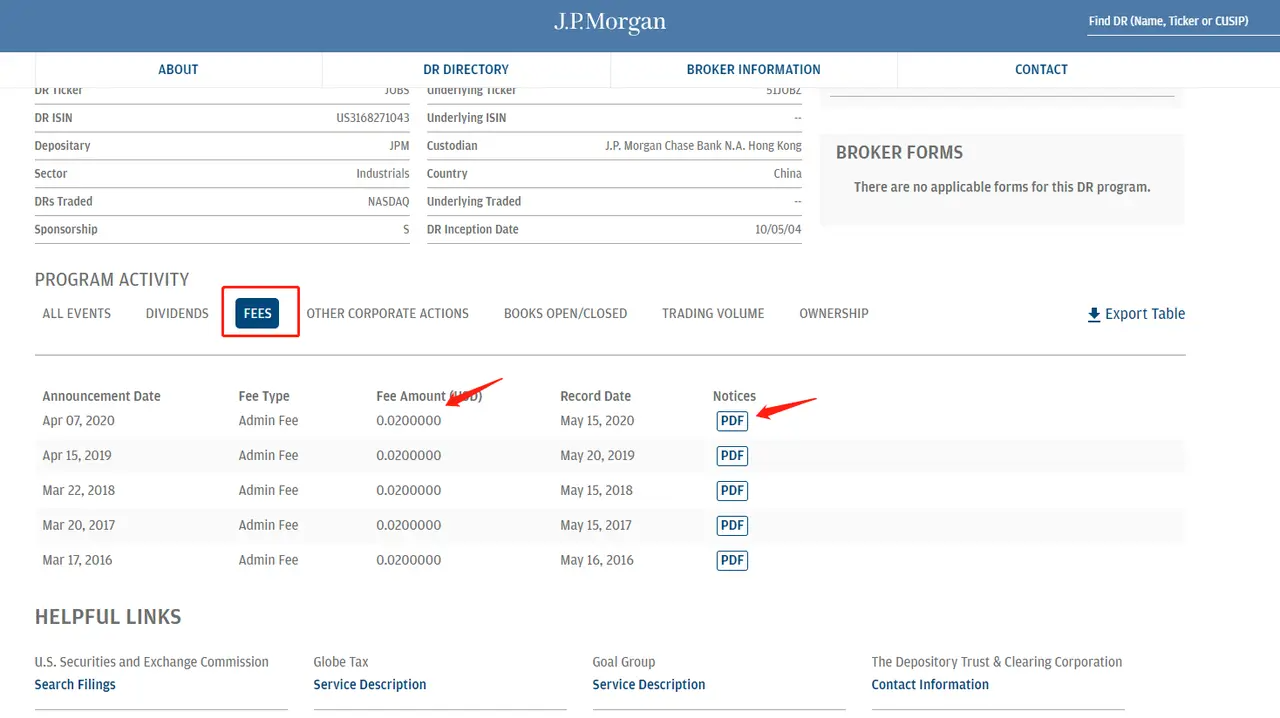This screenshot has height=718, width=1280.
Task: Open PDF notice for Apr 15, 2019
Action: [x=732, y=456]
